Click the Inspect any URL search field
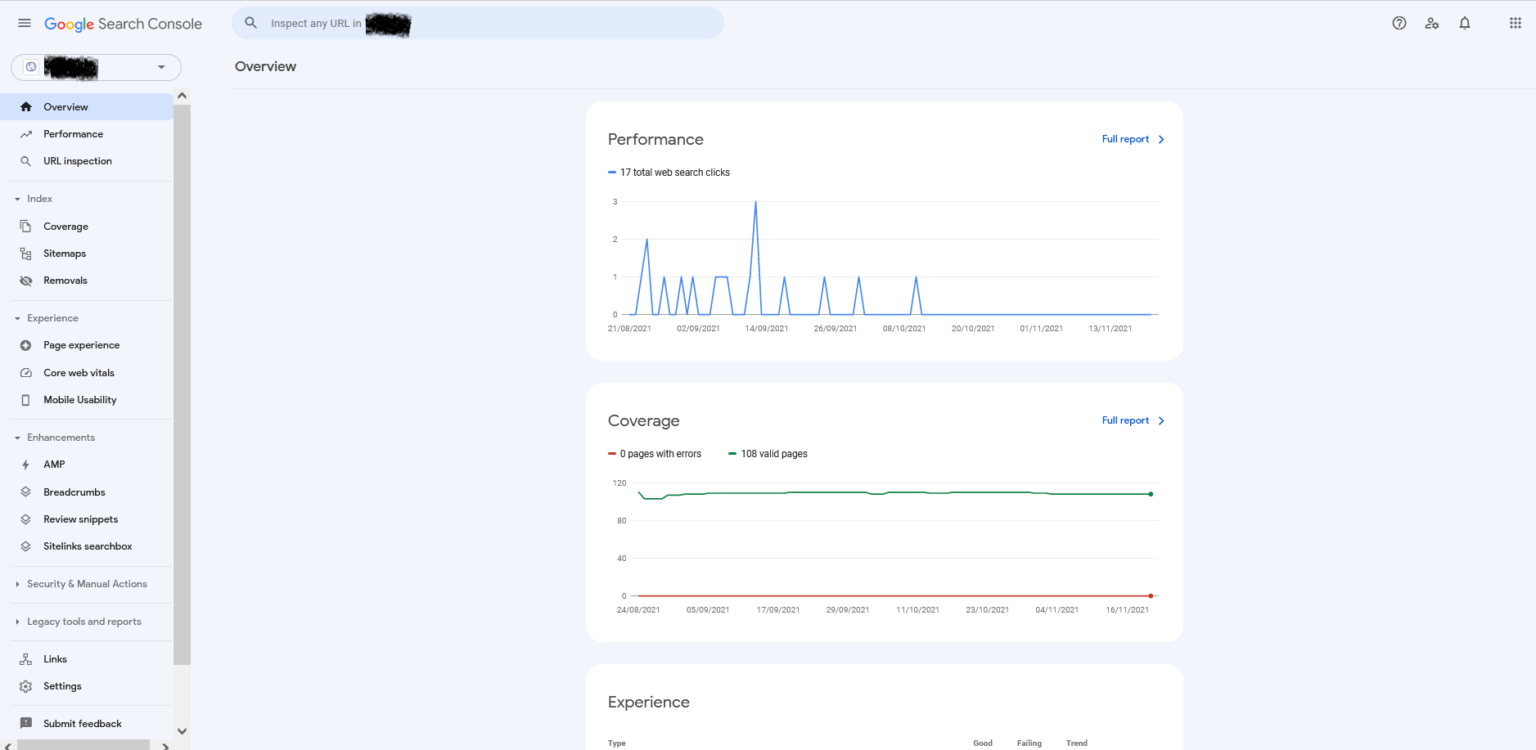Screen dimensions: 1536x750 pyautogui.click(x=478, y=22)
